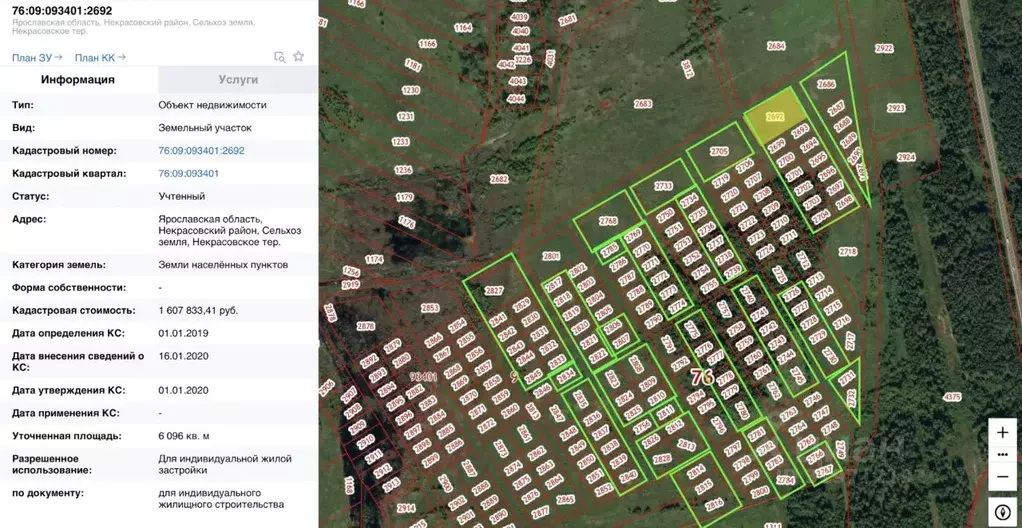
Task: Switch to the Услуги tab
Action: click(238, 80)
